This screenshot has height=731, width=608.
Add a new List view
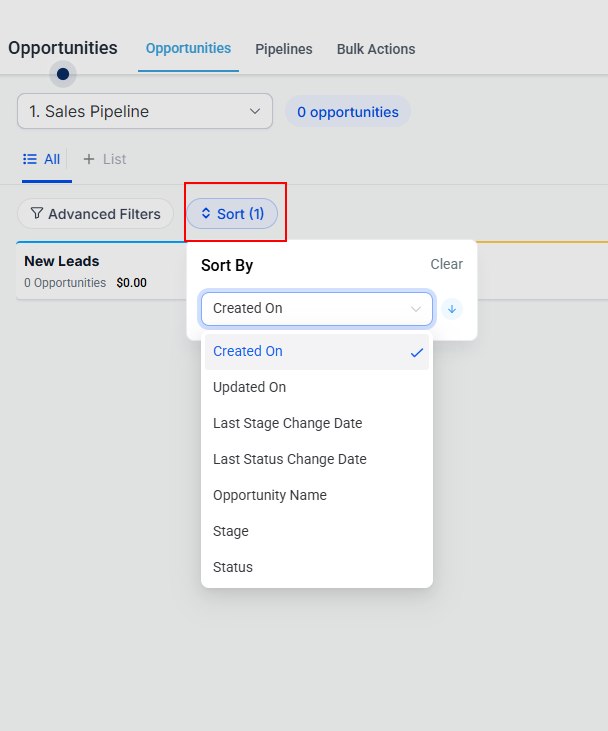coord(104,159)
